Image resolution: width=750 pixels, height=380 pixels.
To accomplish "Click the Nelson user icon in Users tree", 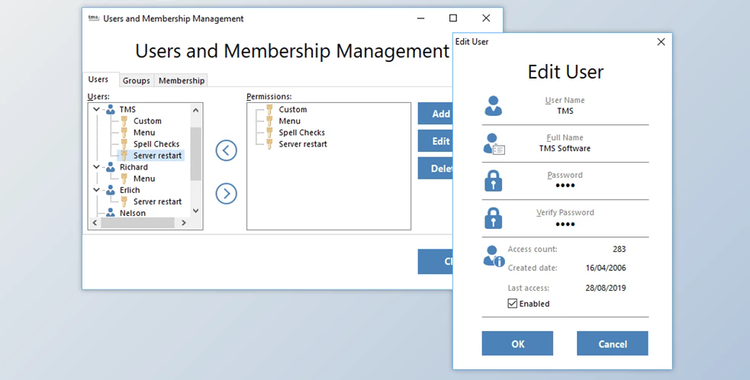I will pyautogui.click(x=110, y=212).
